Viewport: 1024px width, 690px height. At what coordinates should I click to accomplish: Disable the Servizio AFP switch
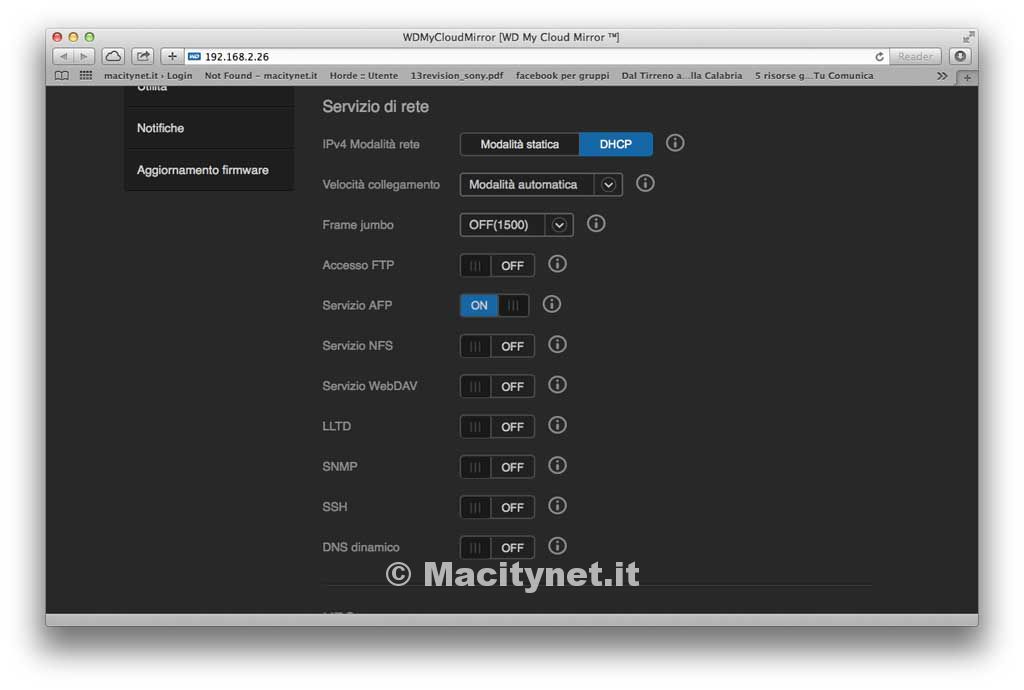coord(494,306)
